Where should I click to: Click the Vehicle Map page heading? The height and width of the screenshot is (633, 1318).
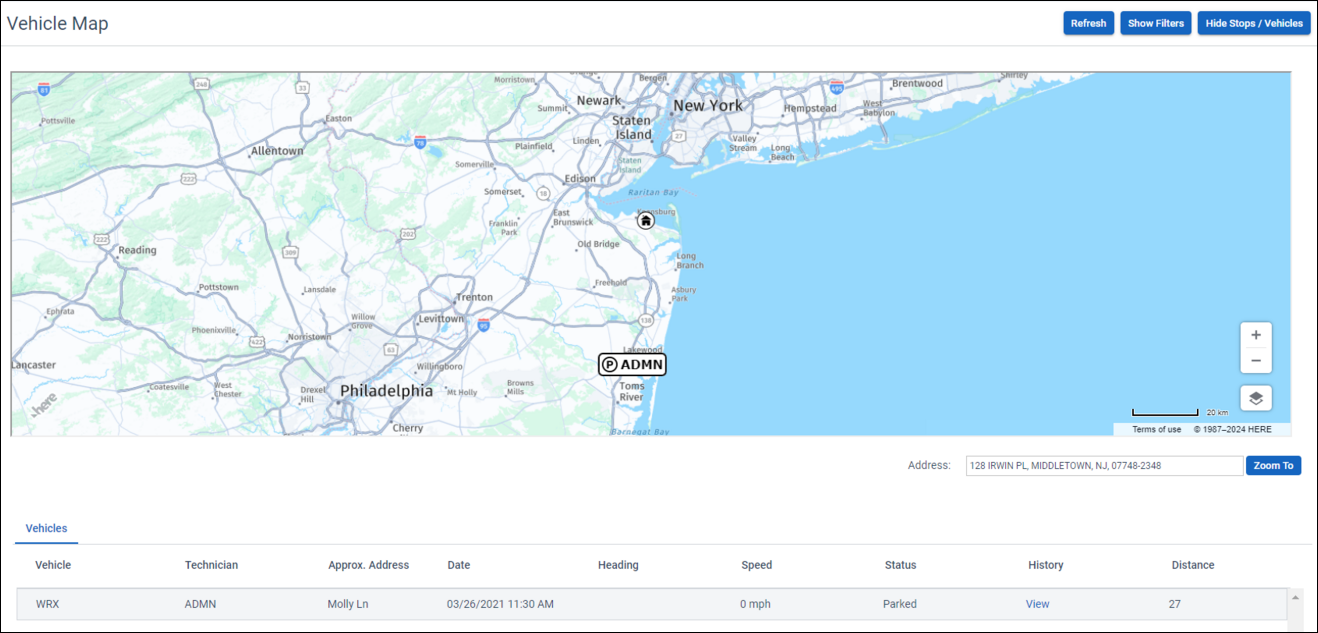(x=57, y=23)
